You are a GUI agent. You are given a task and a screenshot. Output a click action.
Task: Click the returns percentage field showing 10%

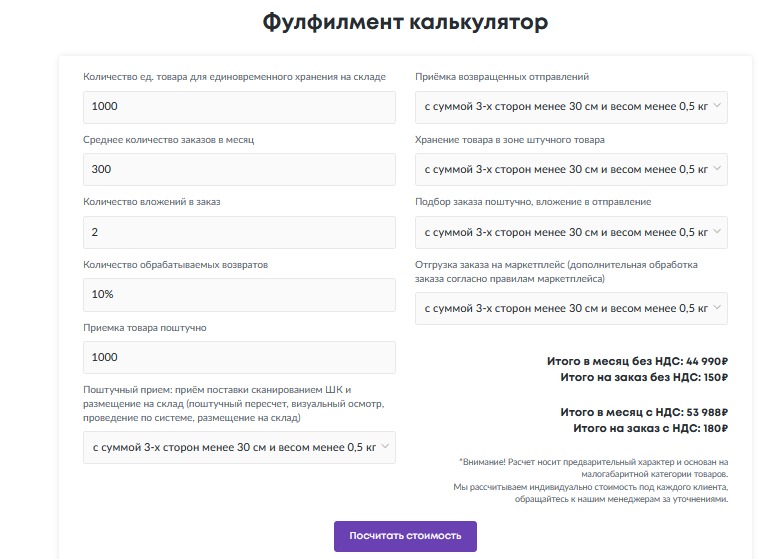pos(239,295)
